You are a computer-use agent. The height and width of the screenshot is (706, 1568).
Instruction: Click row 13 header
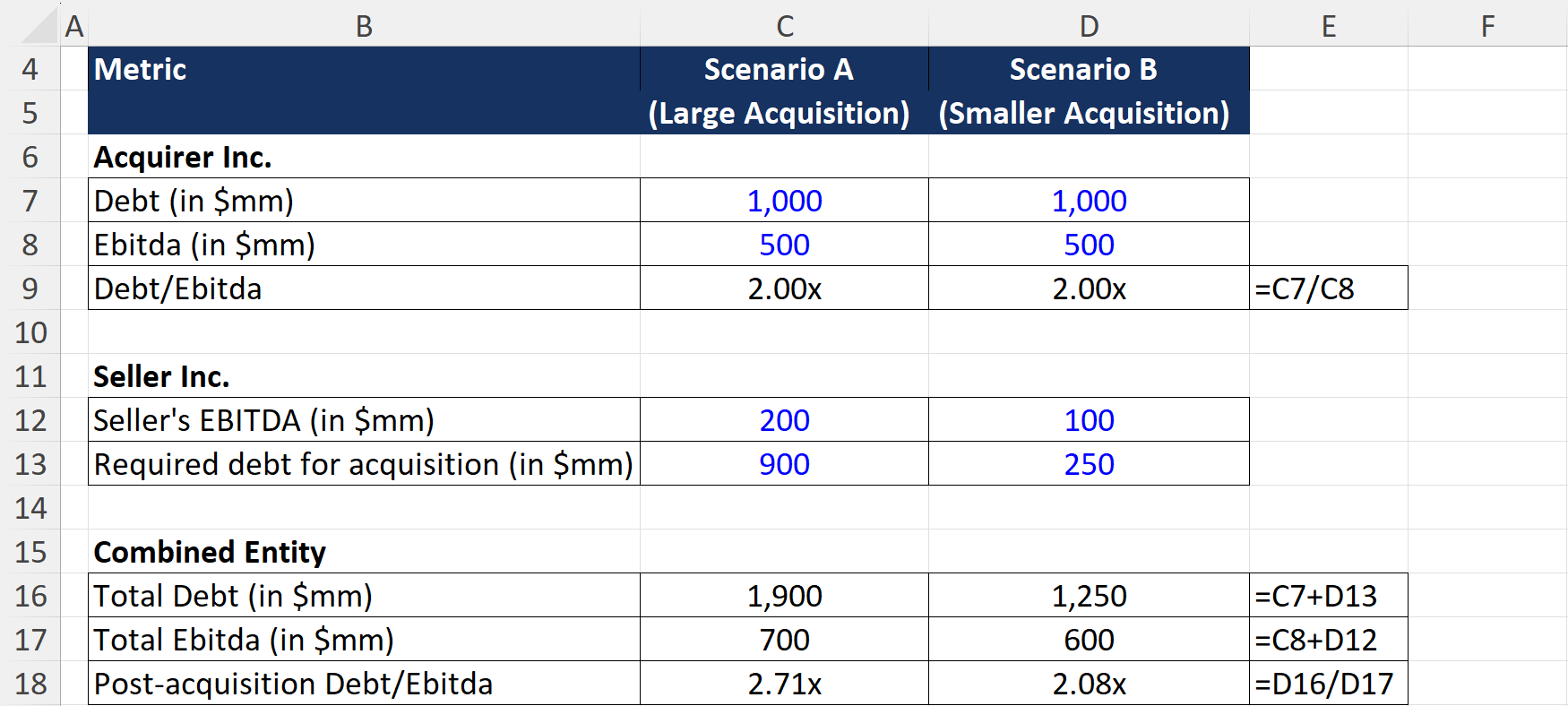coord(30,464)
